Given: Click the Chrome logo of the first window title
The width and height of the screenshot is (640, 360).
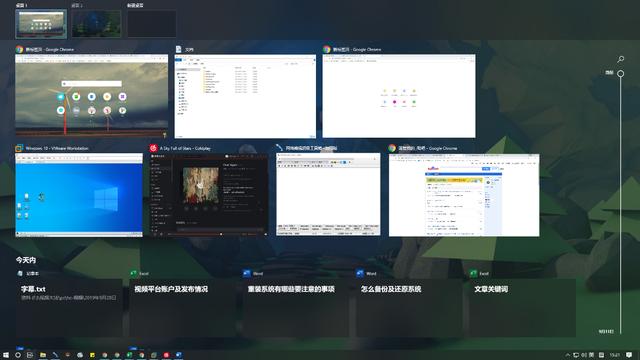Looking at the screenshot, I should [x=19, y=49].
